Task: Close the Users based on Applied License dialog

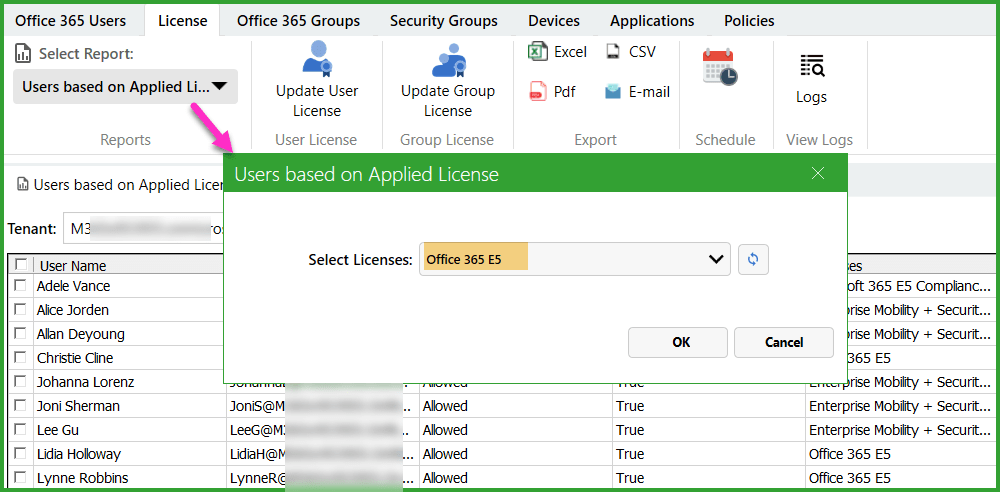Action: (818, 173)
